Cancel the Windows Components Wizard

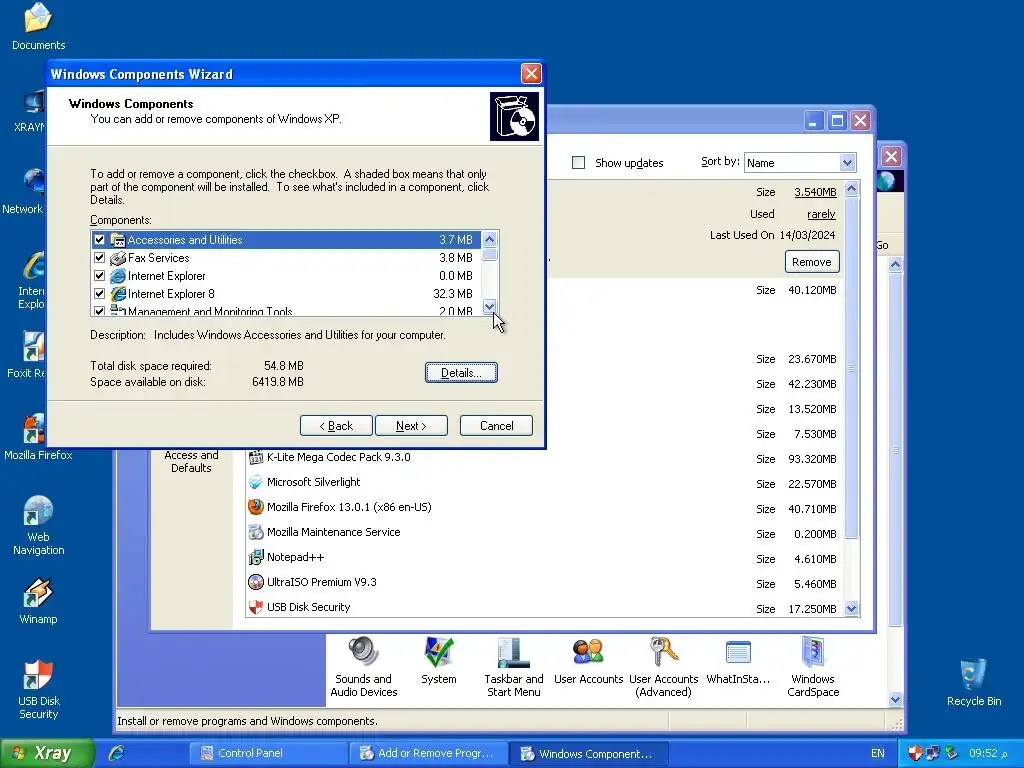coord(496,426)
